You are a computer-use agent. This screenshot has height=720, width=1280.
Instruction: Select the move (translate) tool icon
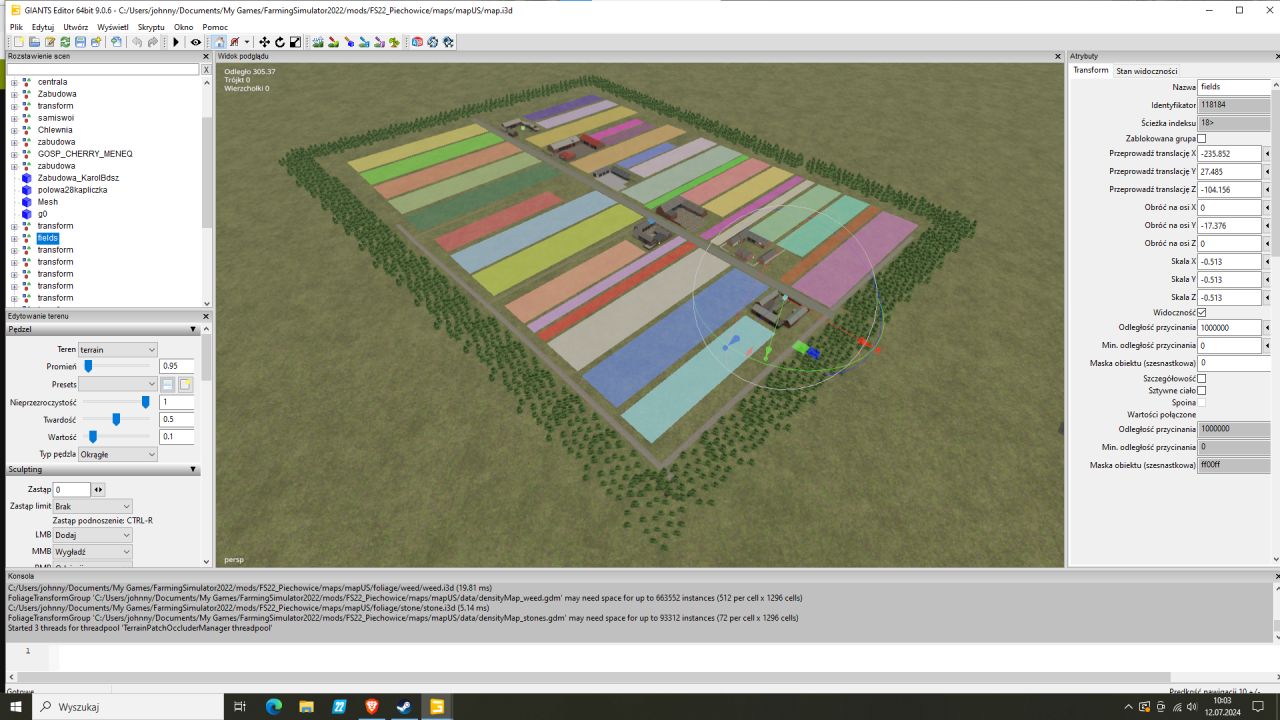264,42
